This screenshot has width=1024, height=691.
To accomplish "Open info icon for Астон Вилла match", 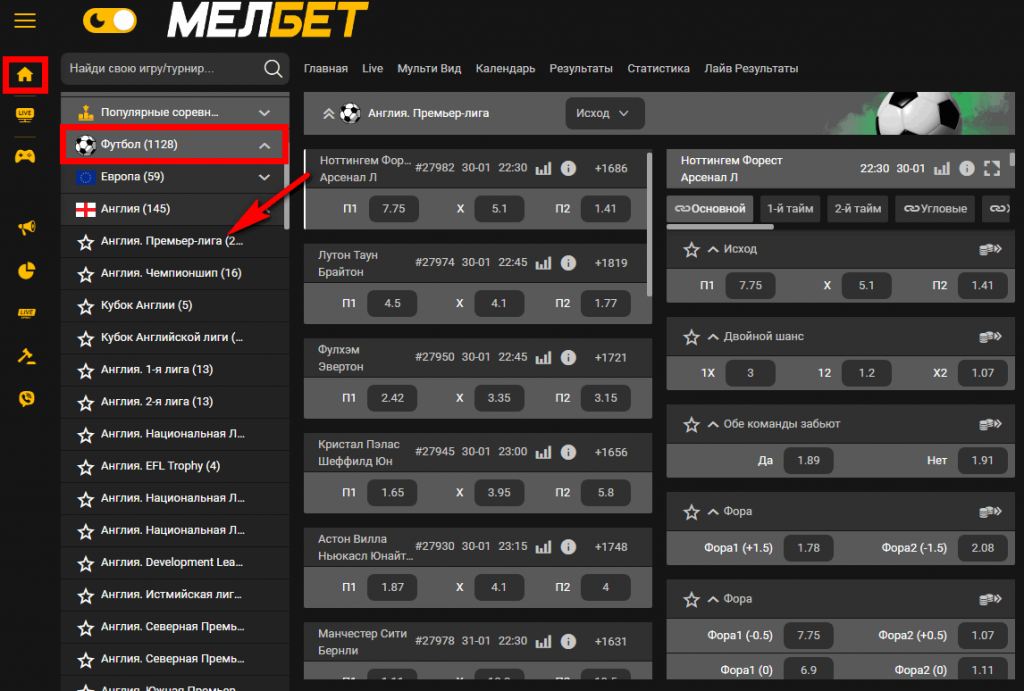I will pos(569,547).
